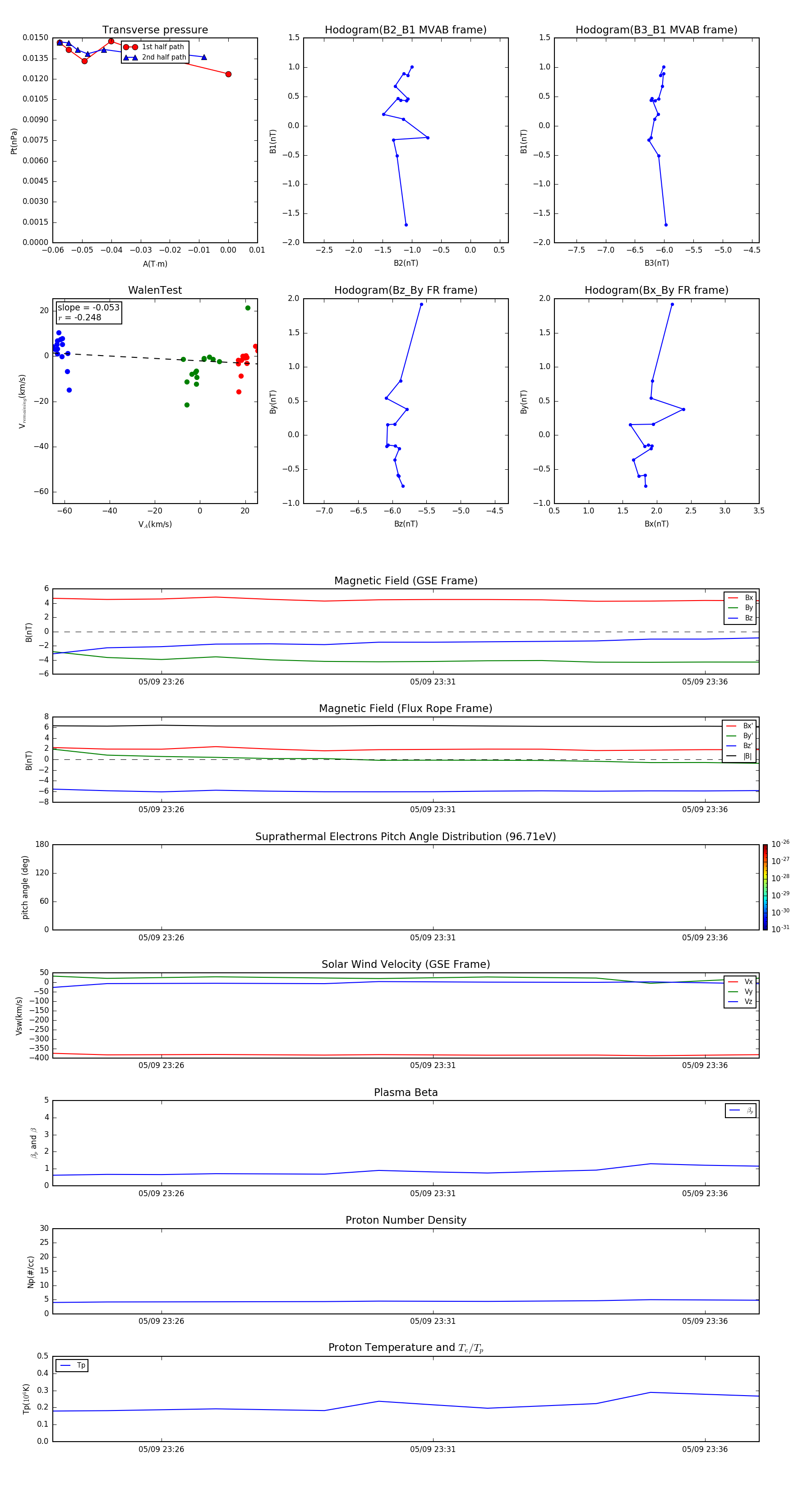Screen dimensions: 812x1489
Task: Click the 'Bz(nT)' x-axis label
Action: [x=406, y=524]
